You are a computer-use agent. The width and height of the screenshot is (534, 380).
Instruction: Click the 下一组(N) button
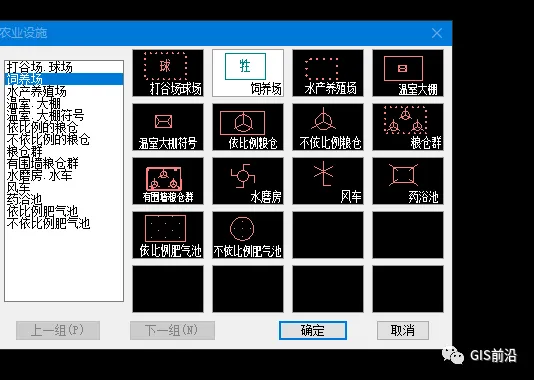click(x=172, y=330)
